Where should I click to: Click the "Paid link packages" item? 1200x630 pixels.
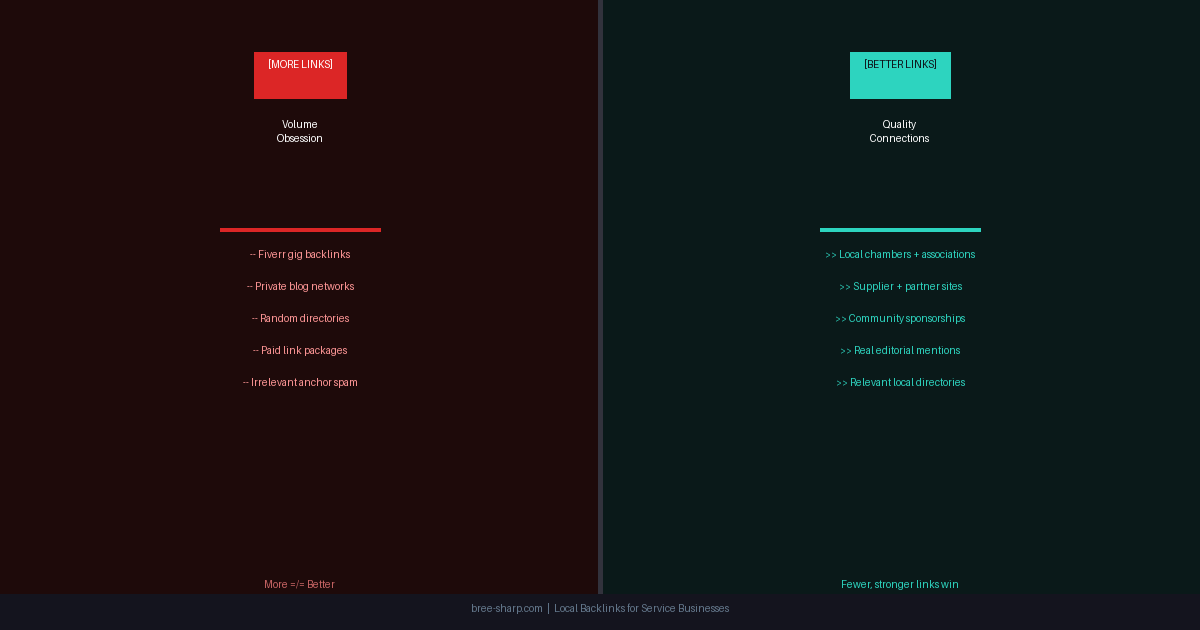tap(300, 350)
